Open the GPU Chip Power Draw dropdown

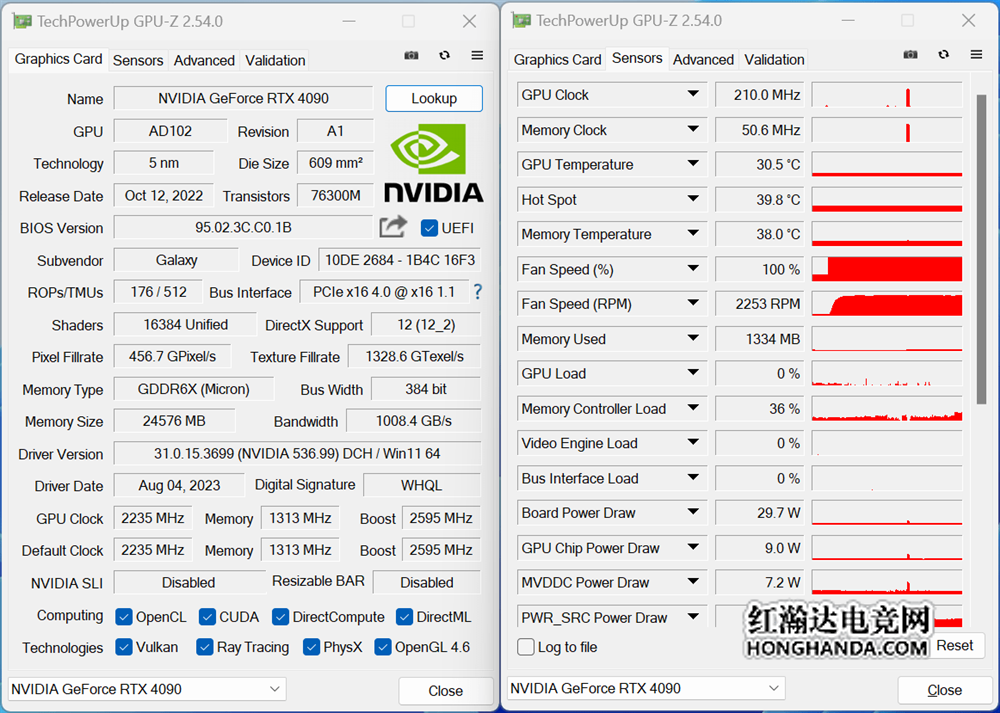tap(693, 547)
